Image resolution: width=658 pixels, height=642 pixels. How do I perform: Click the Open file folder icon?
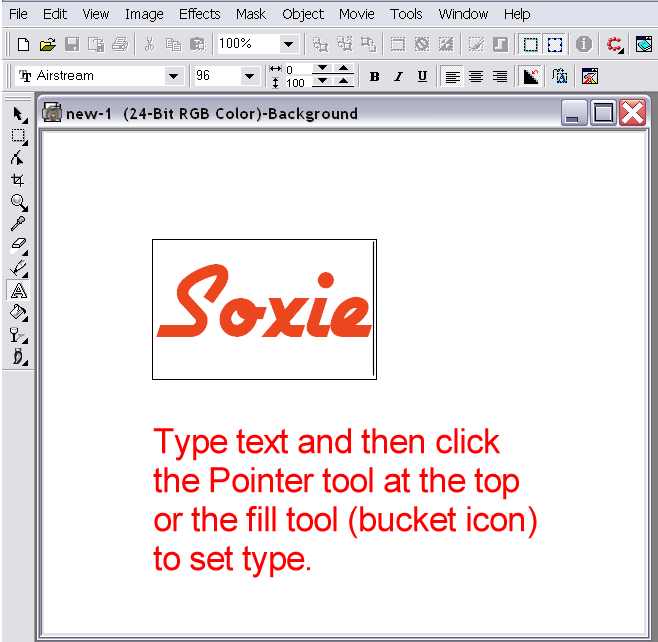[x=47, y=44]
